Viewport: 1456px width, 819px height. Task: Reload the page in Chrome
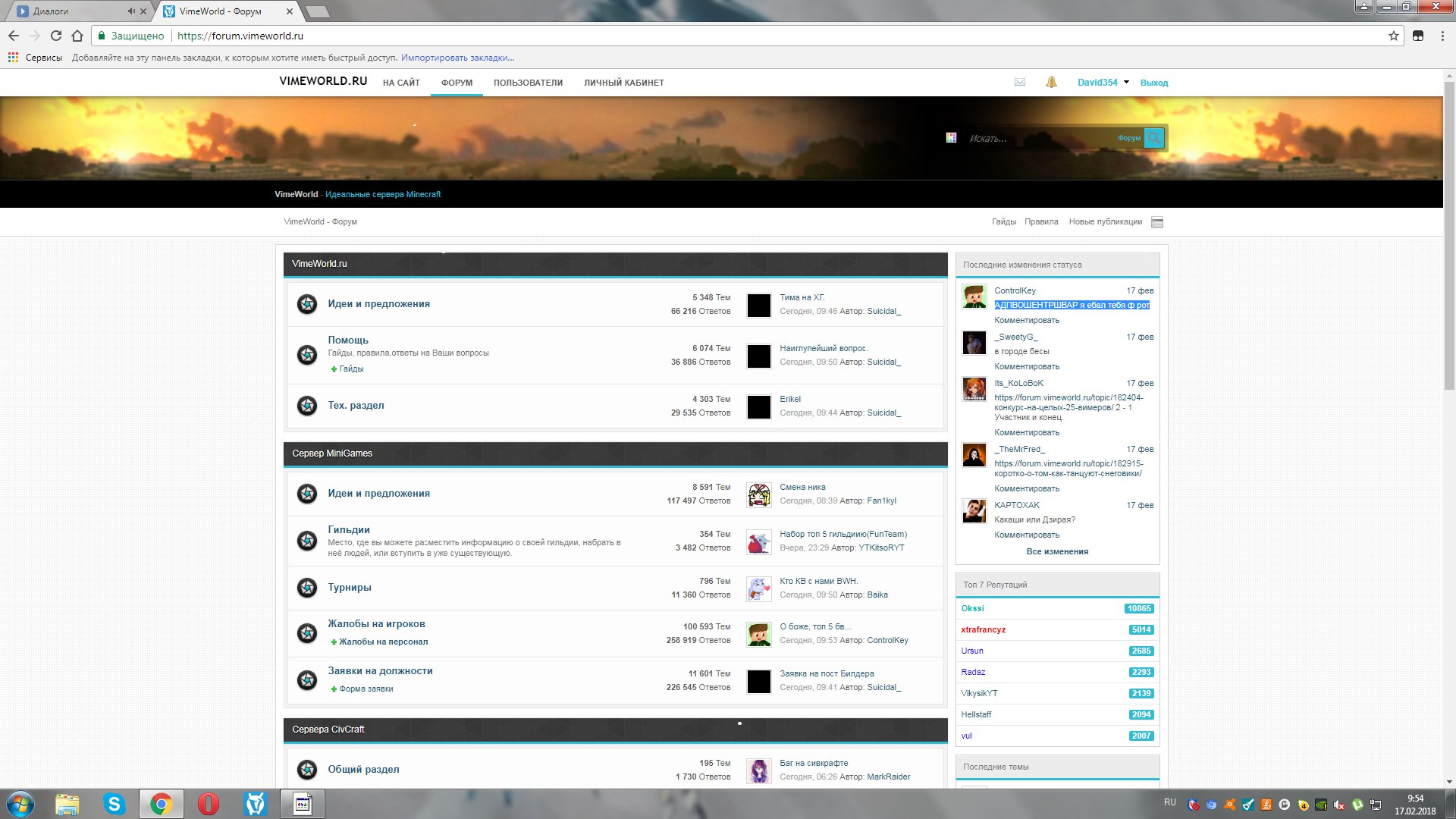(55, 36)
